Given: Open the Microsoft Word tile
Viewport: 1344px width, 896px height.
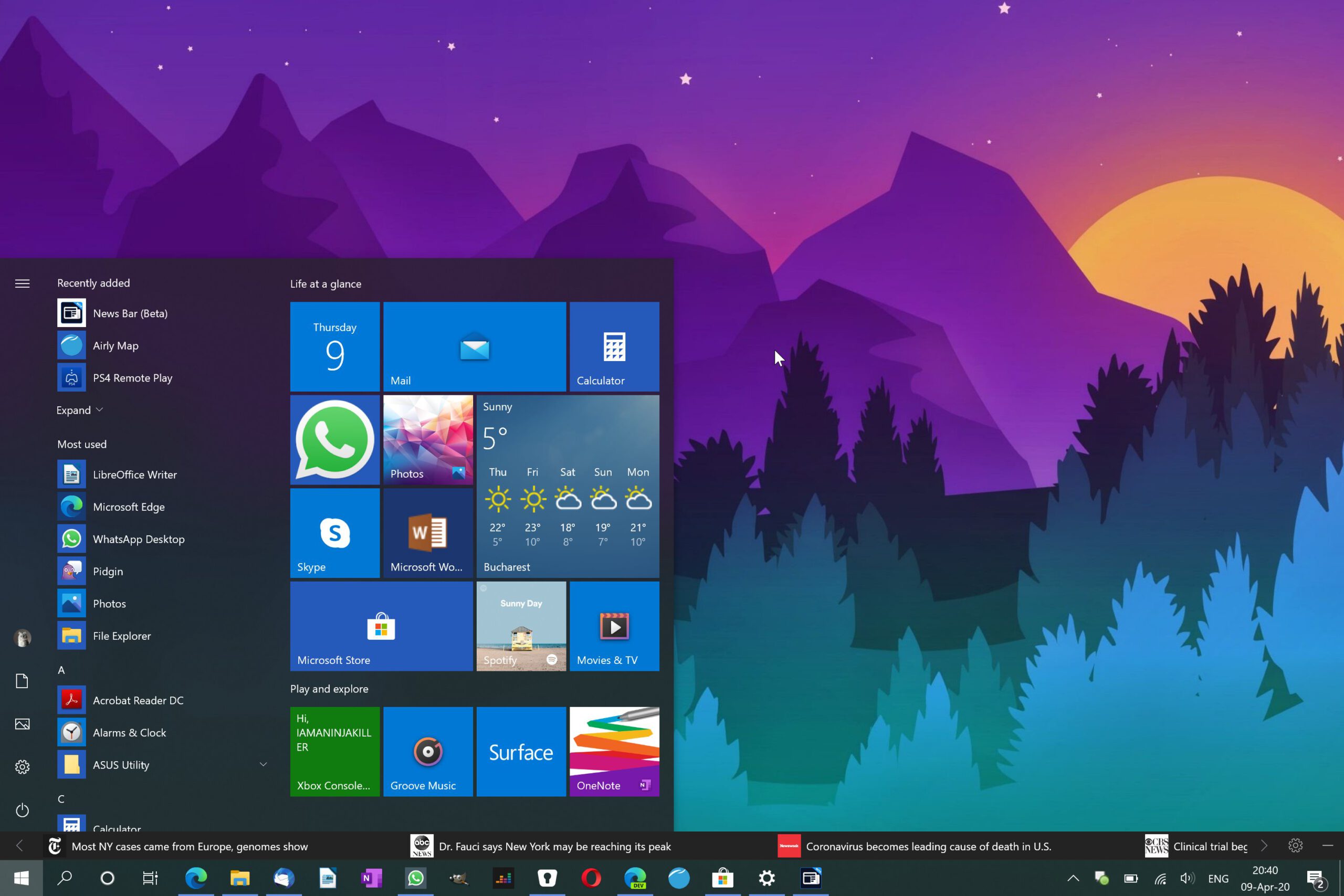Looking at the screenshot, I should pyautogui.click(x=428, y=533).
